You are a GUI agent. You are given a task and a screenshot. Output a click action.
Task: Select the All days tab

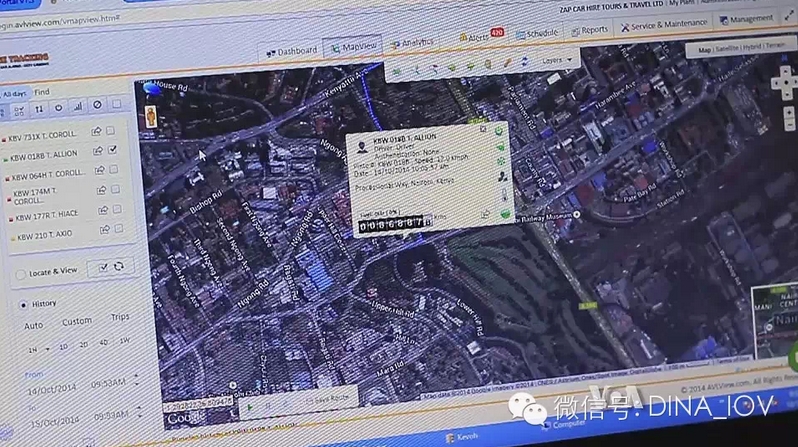(14, 94)
